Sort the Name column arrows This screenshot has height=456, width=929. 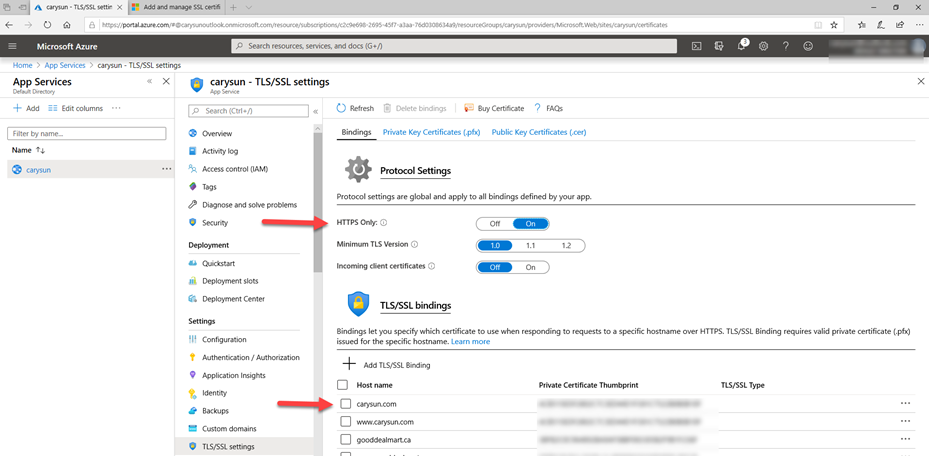[x=40, y=150]
